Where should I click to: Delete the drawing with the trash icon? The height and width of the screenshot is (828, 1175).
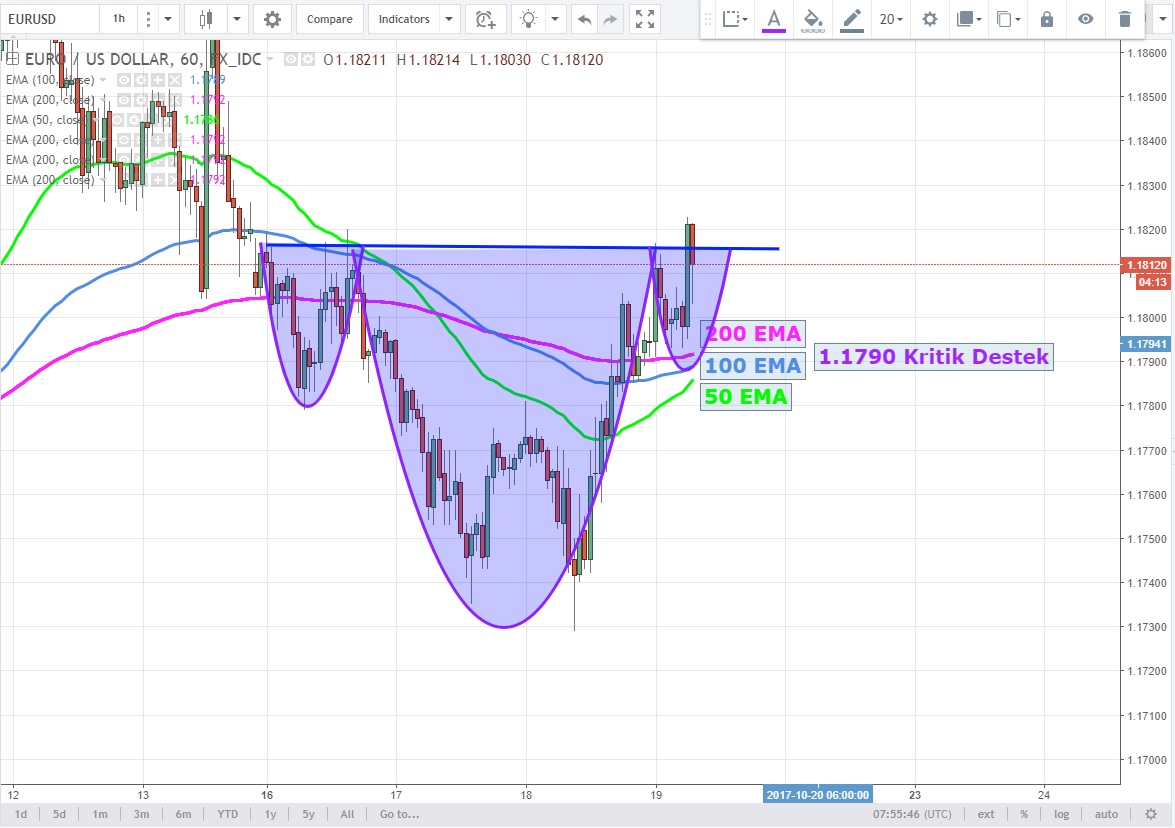click(1125, 19)
